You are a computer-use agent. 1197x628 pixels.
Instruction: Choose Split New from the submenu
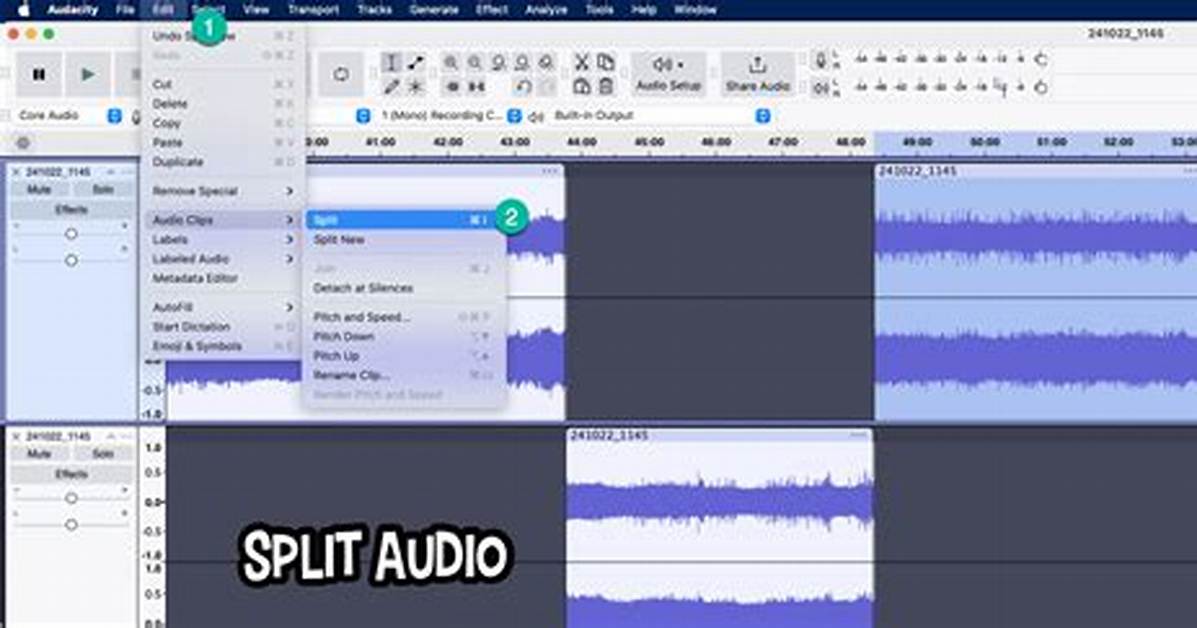pos(405,240)
